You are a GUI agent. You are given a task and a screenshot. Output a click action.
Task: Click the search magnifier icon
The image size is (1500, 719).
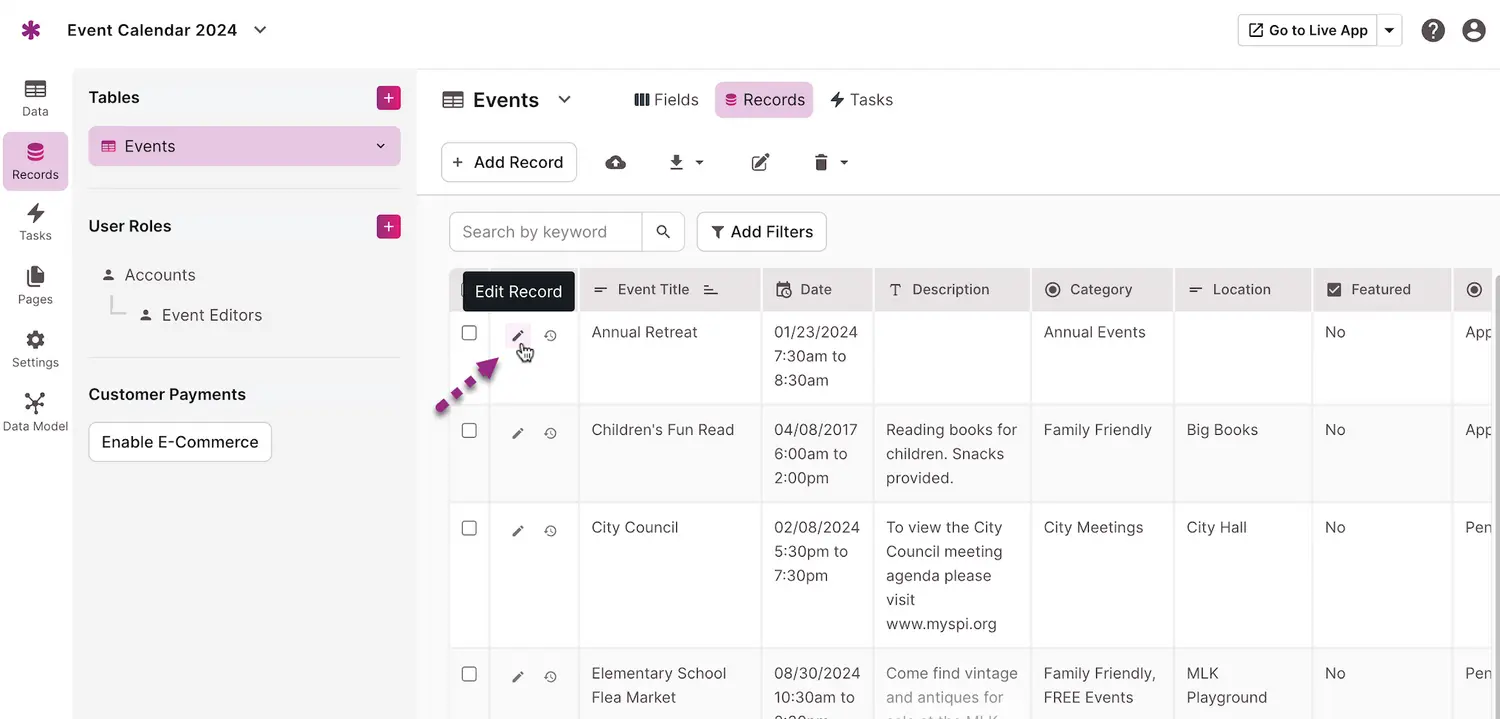click(663, 232)
